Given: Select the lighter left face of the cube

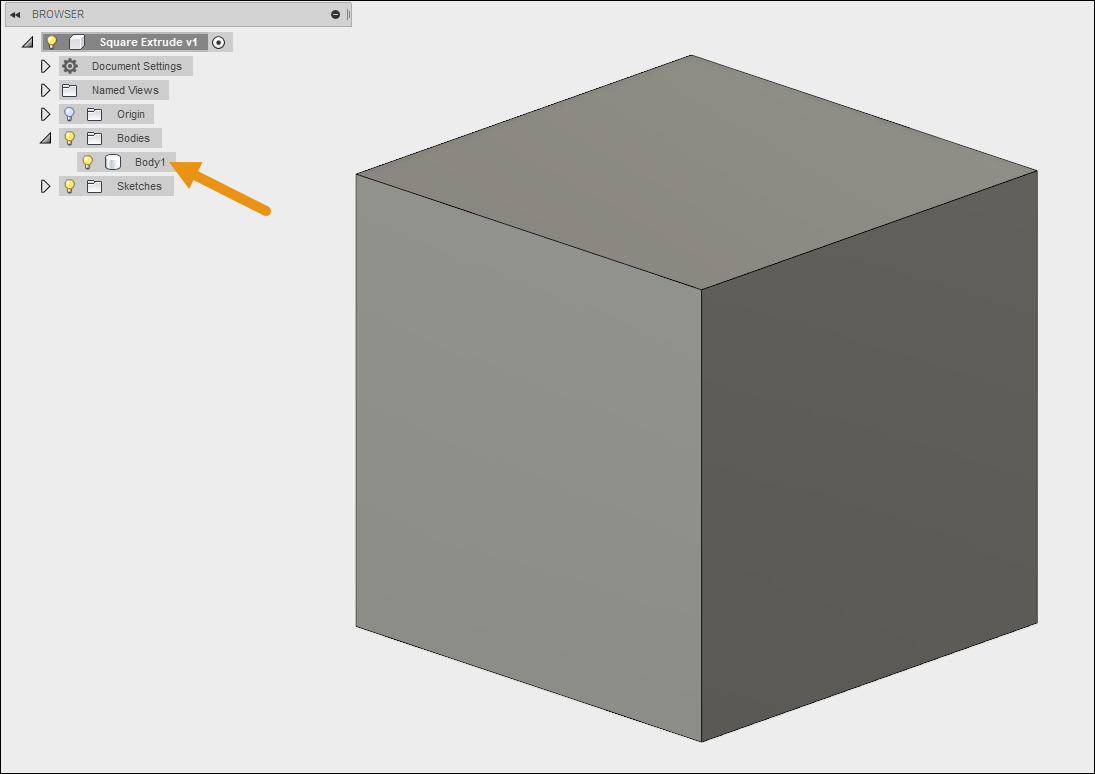Looking at the screenshot, I should coord(529,458).
